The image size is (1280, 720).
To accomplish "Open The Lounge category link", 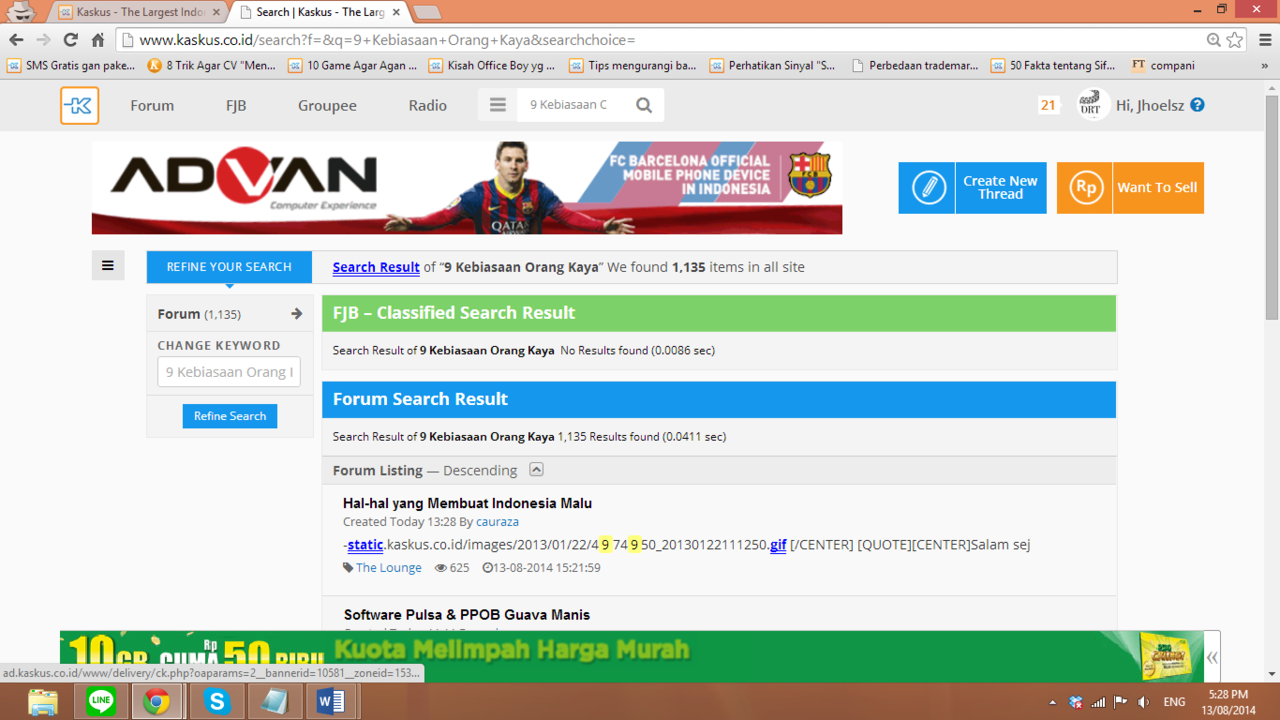I will [x=389, y=567].
